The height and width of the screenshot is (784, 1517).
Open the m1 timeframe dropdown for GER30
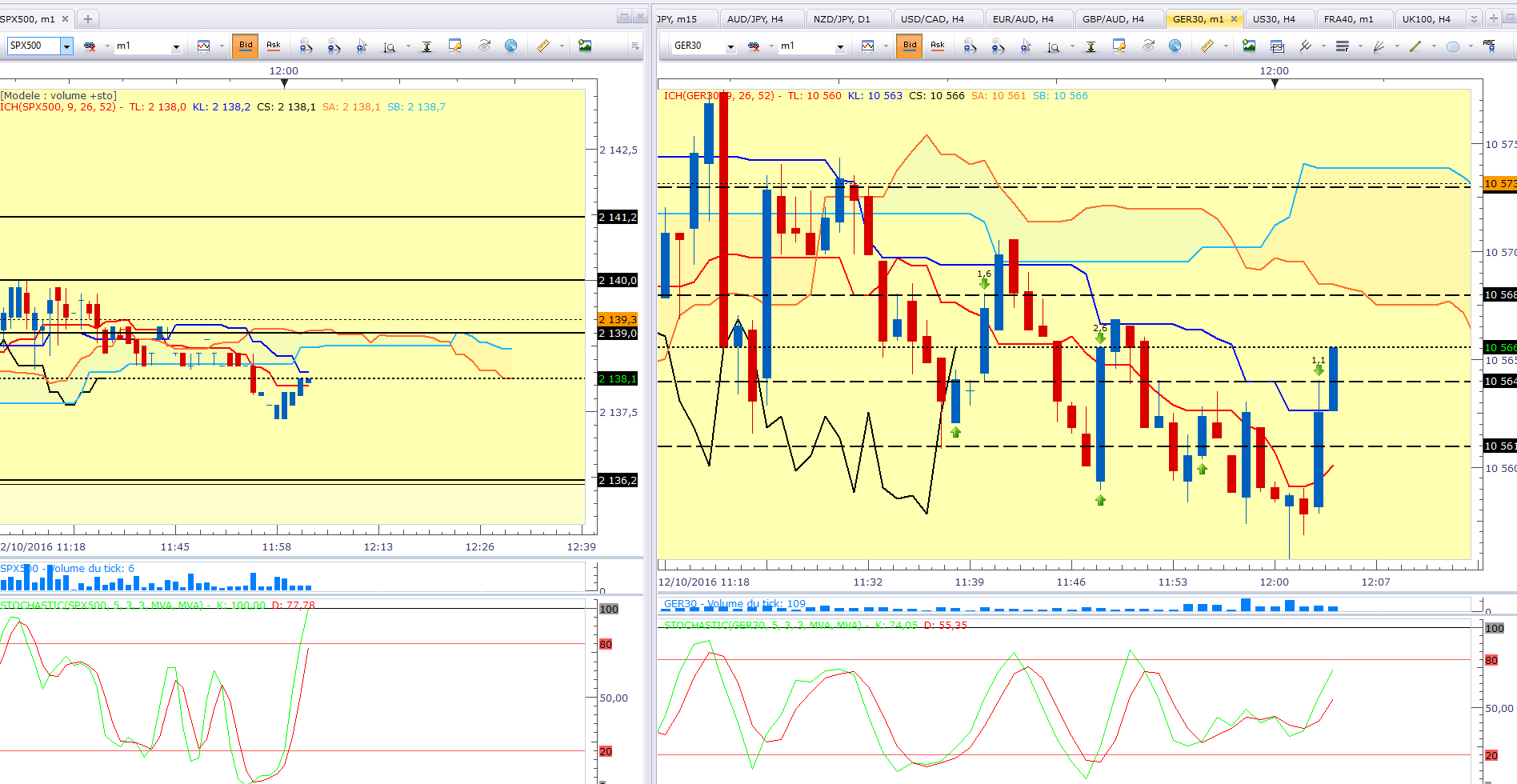point(839,46)
